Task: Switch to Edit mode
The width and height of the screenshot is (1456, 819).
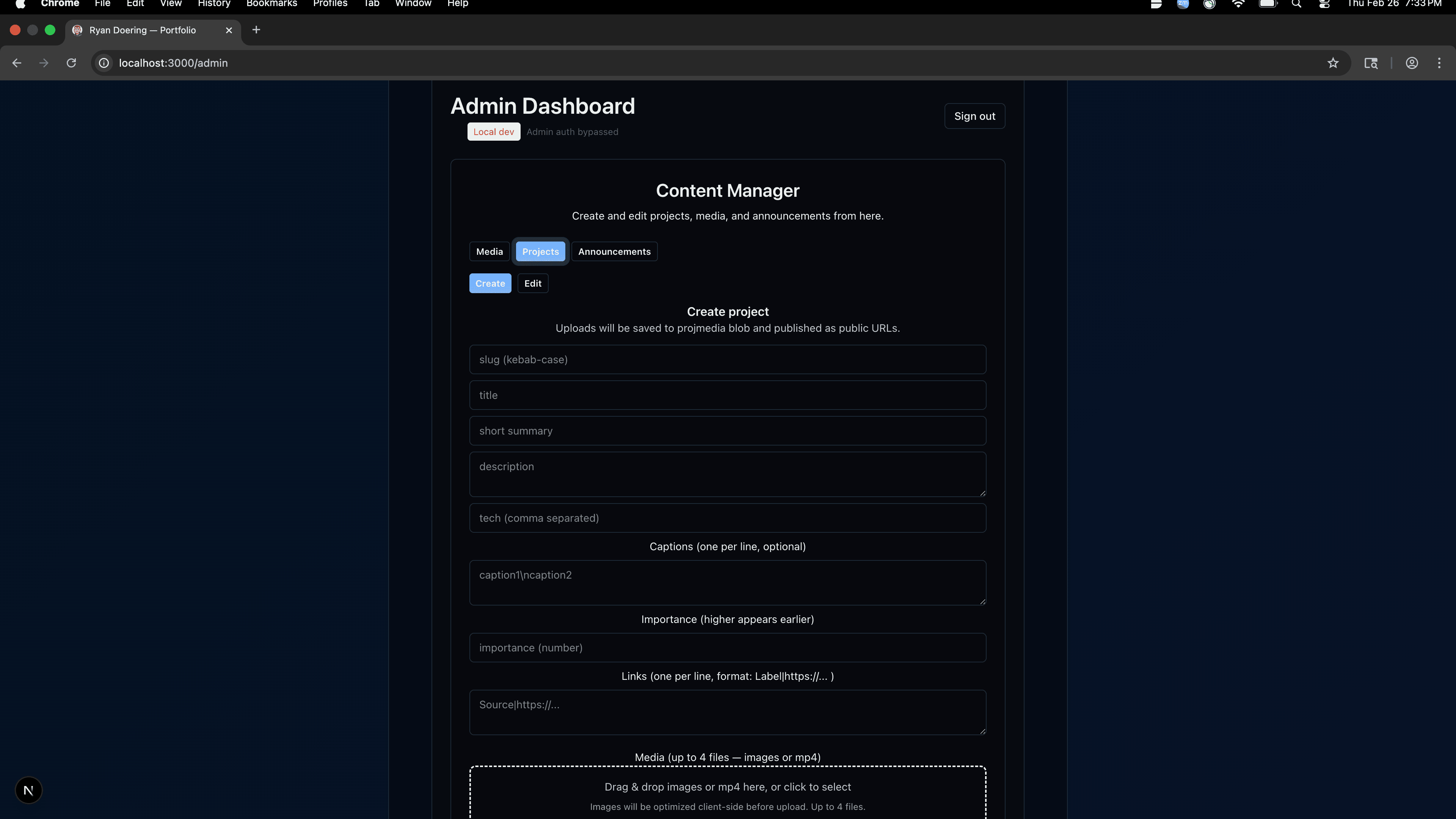Action: coord(532,283)
